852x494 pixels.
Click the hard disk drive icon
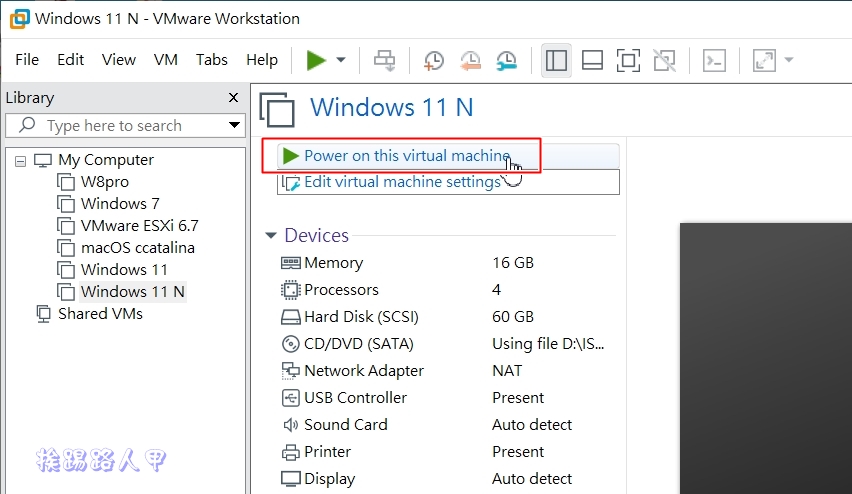click(291, 317)
